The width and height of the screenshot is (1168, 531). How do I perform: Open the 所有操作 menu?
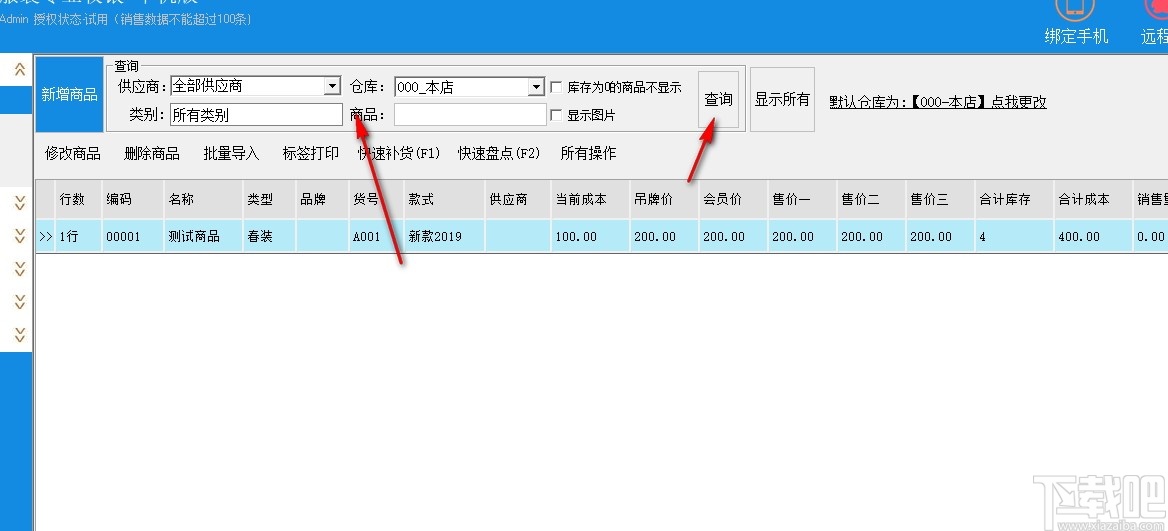point(588,153)
